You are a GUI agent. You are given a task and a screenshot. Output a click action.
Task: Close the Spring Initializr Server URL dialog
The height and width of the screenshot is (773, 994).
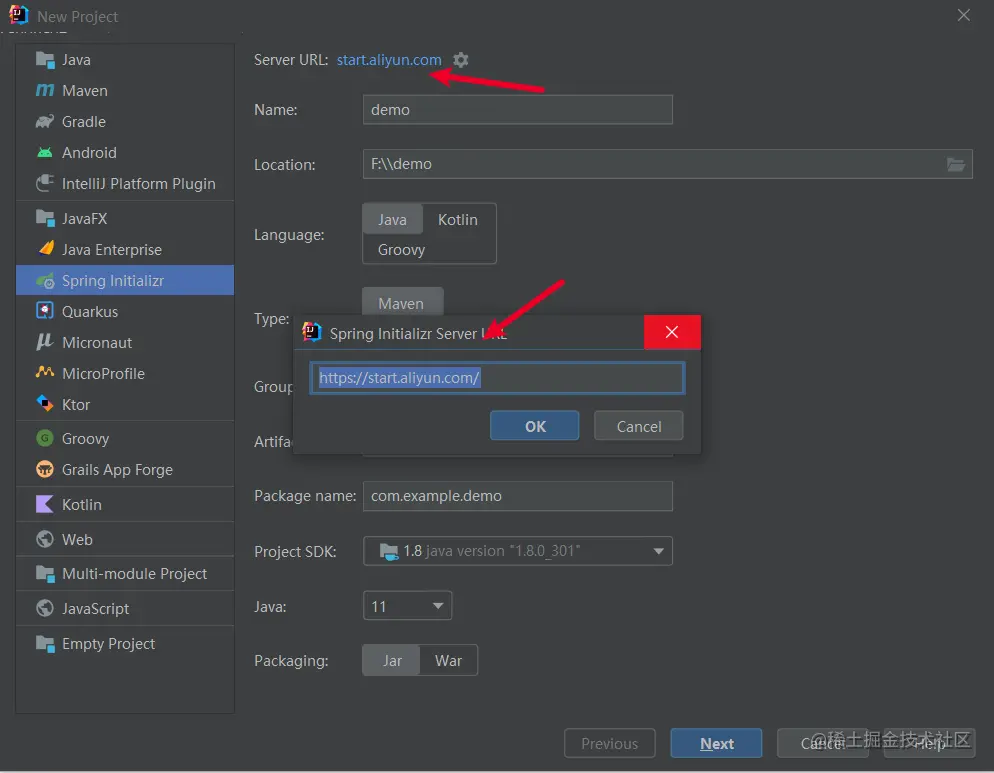672,332
